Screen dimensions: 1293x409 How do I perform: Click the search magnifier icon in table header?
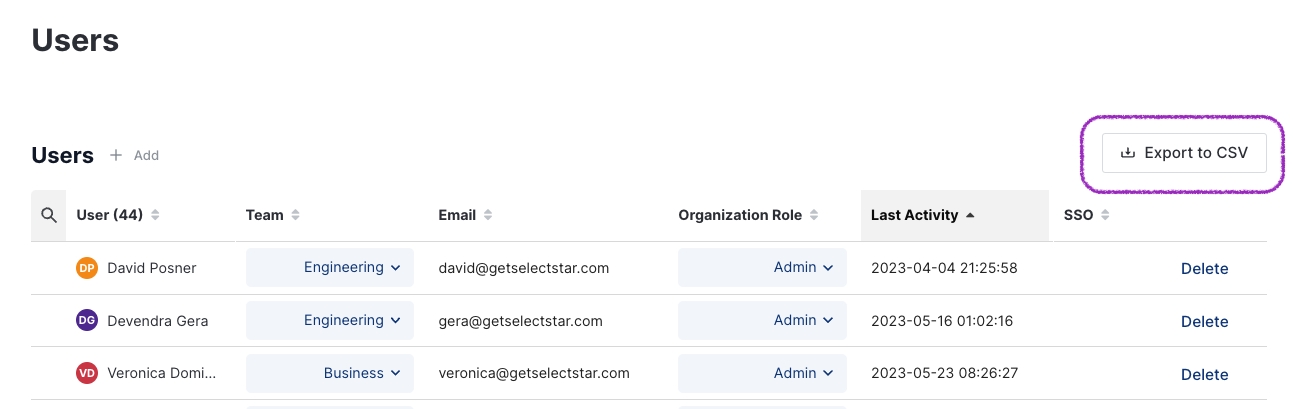48,215
